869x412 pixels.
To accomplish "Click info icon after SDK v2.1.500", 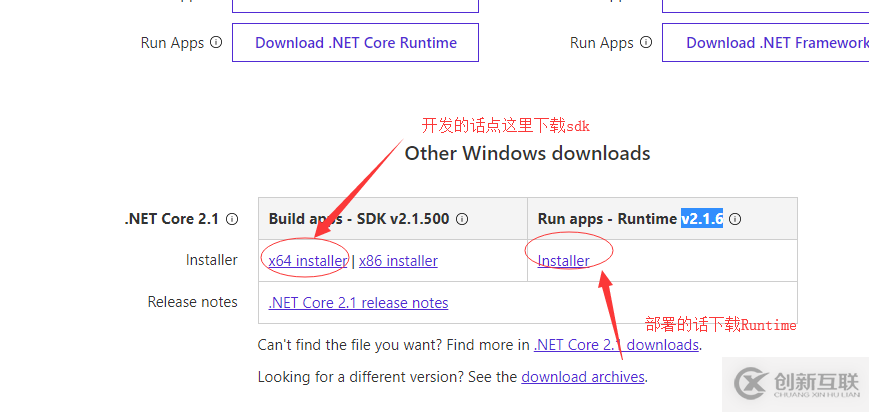I will click(463, 219).
